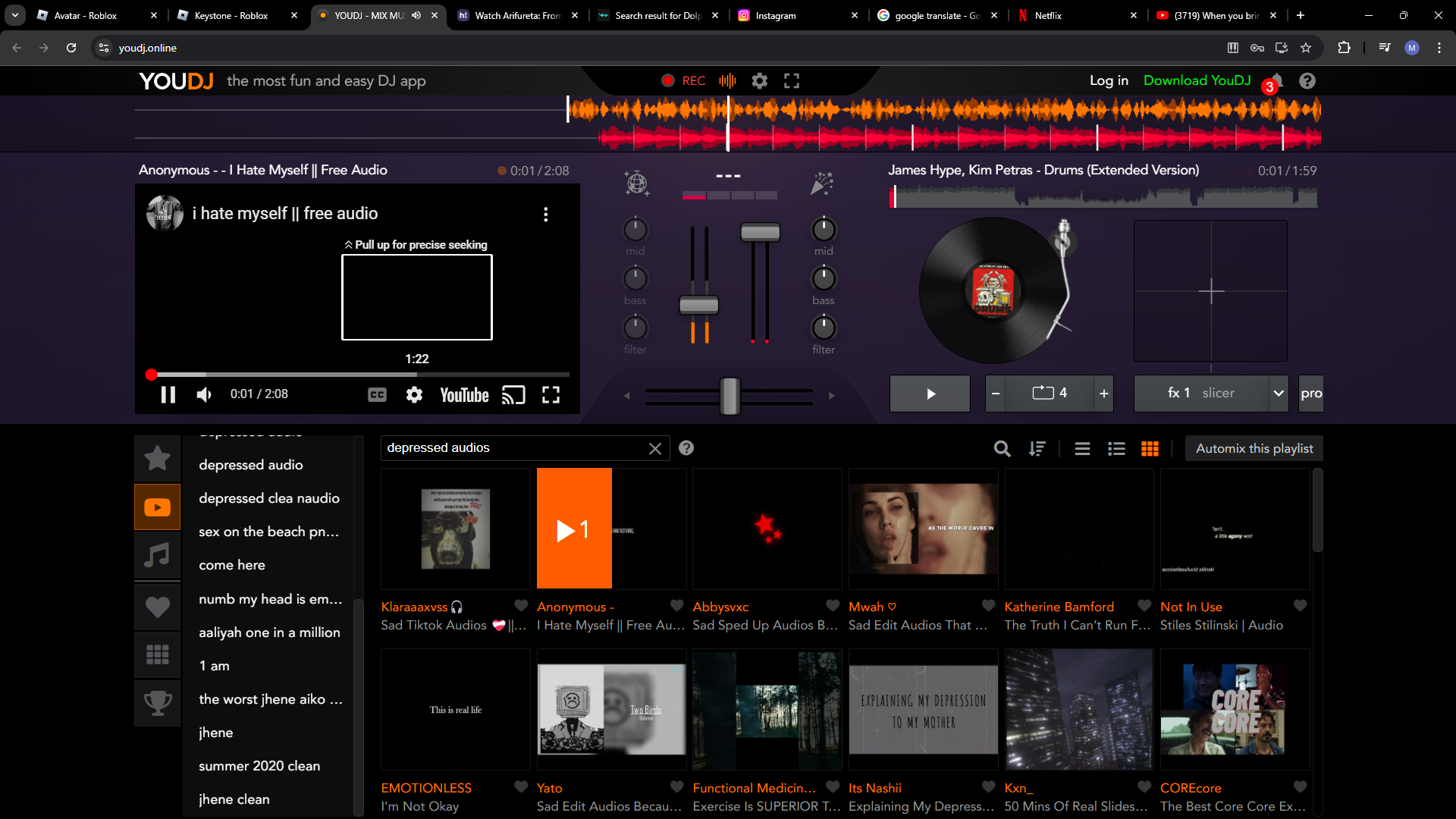This screenshot has height=819, width=1456.
Task: Switch to the google translate tab
Action: [937, 15]
